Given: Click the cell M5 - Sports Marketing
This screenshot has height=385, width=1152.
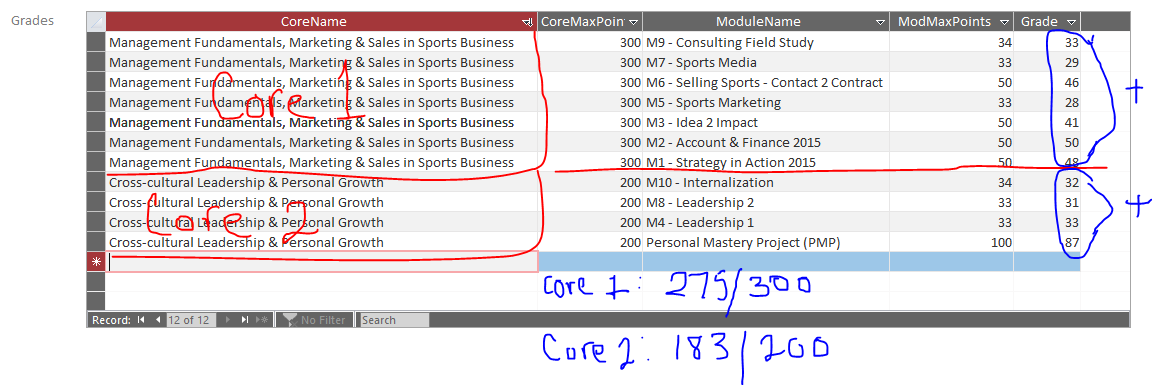Looking at the screenshot, I should (x=766, y=102).
